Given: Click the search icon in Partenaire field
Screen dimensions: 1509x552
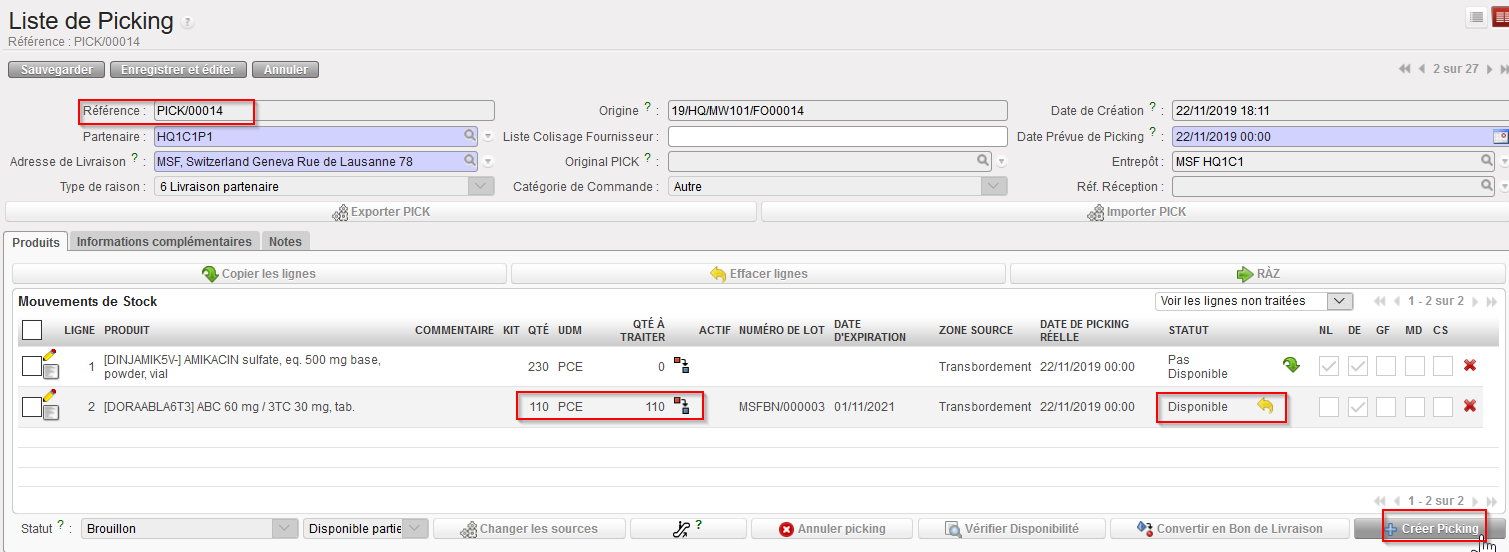Looking at the screenshot, I should (x=470, y=136).
